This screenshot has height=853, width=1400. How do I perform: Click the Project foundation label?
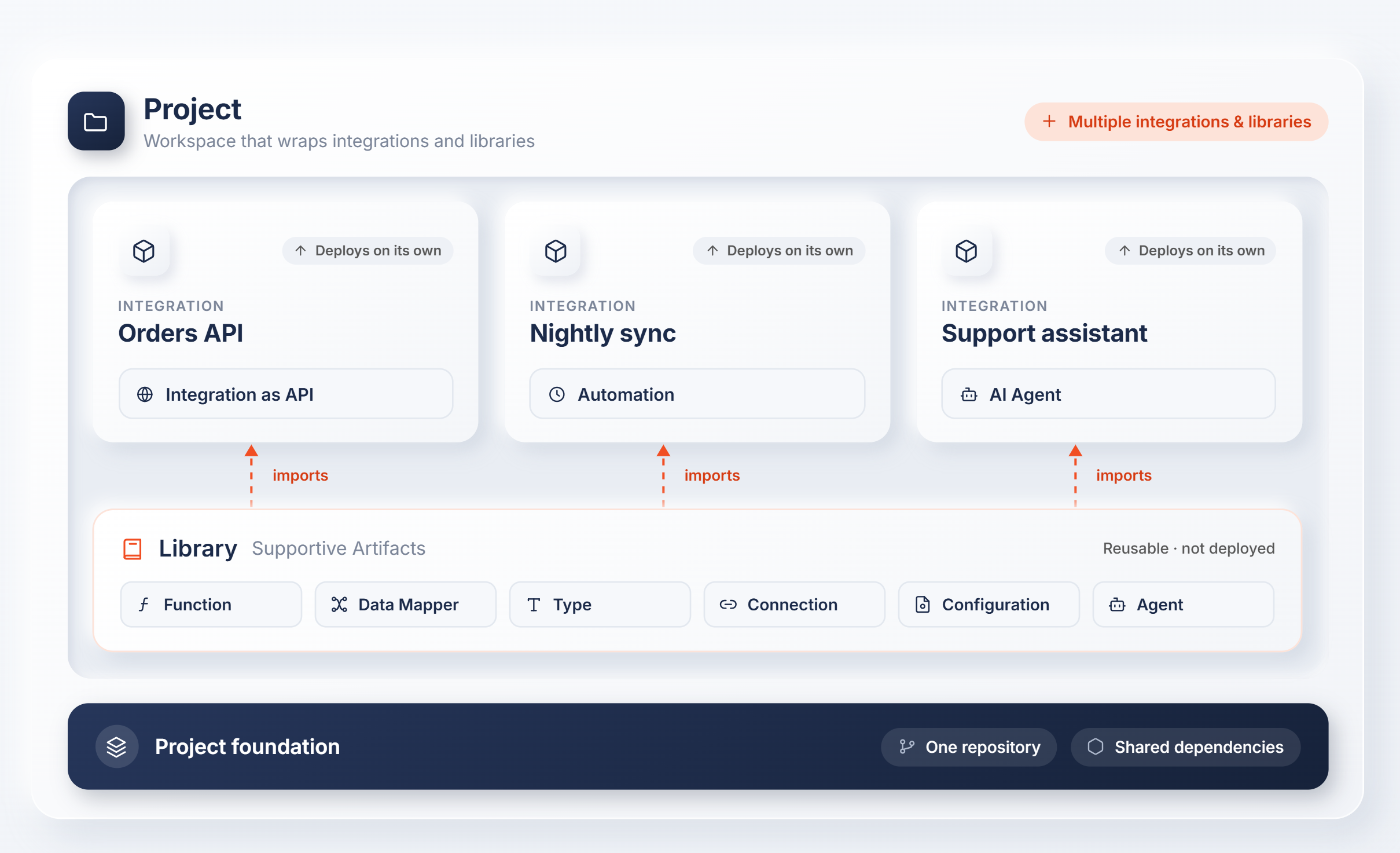pos(248,747)
